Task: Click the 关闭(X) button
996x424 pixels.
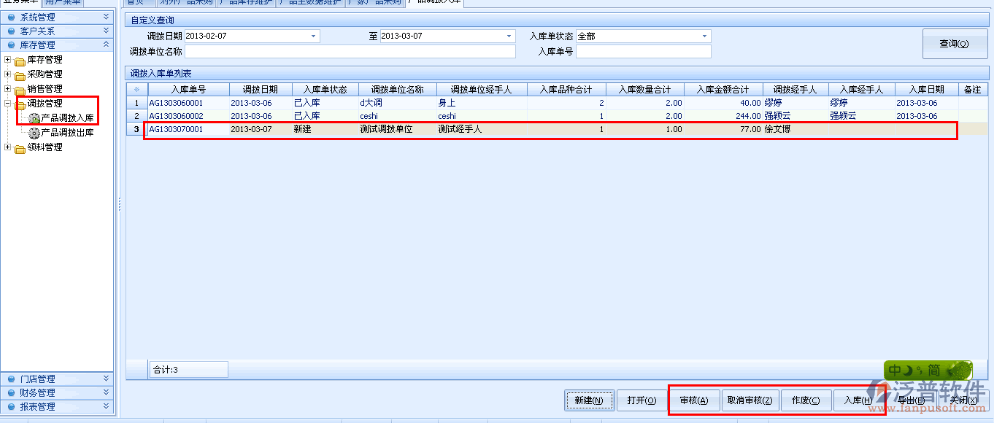Action: point(962,401)
